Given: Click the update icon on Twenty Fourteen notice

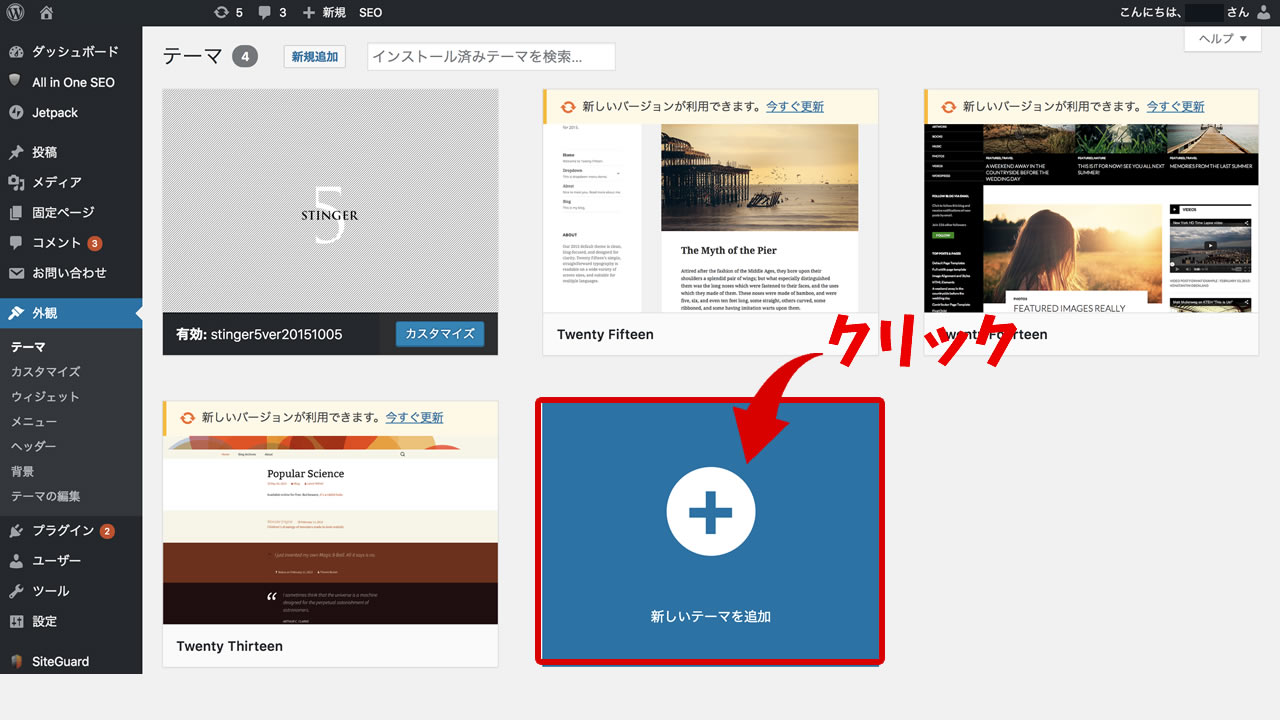Looking at the screenshot, I should click(949, 106).
